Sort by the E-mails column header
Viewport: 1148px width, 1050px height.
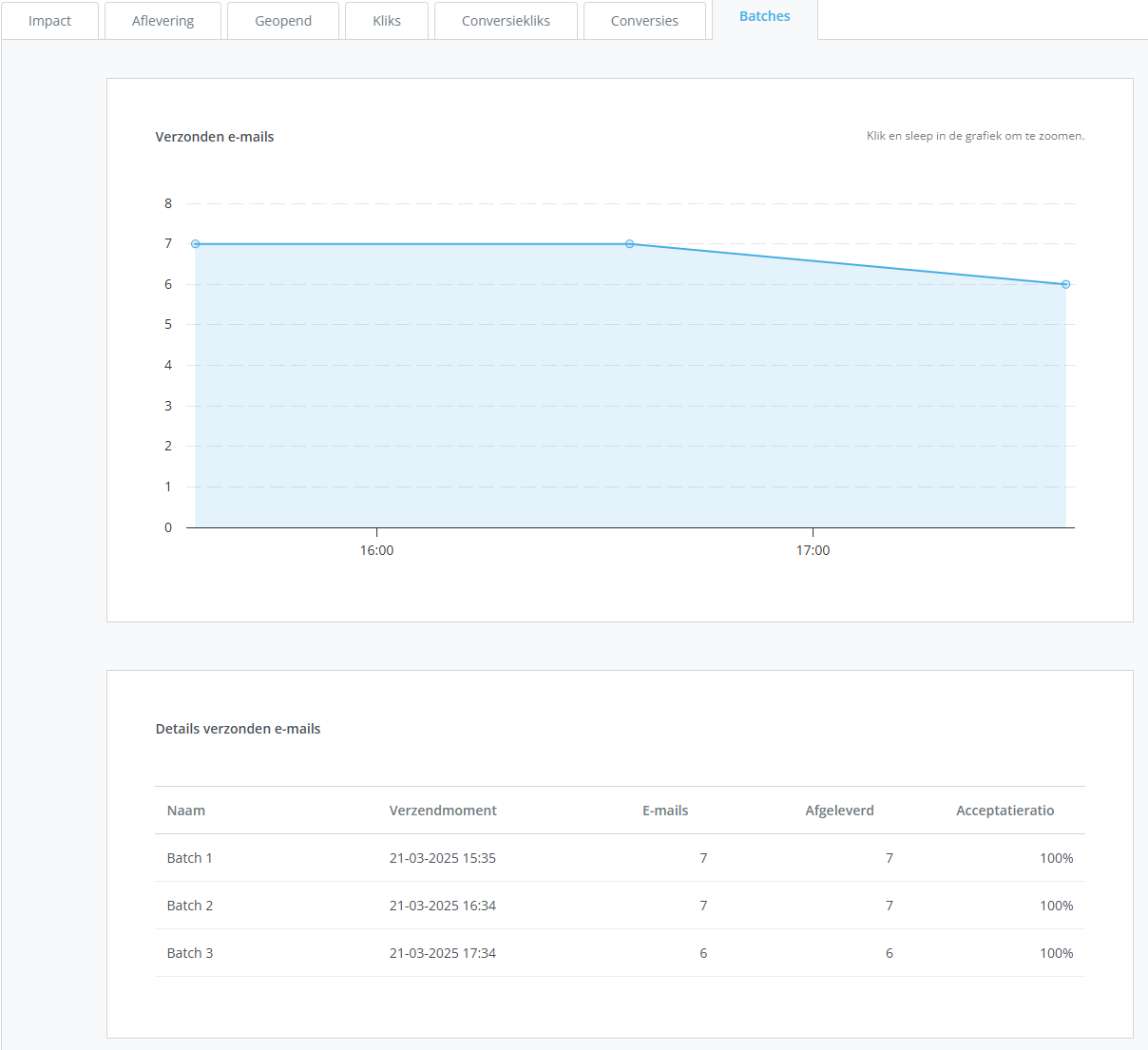(x=665, y=811)
